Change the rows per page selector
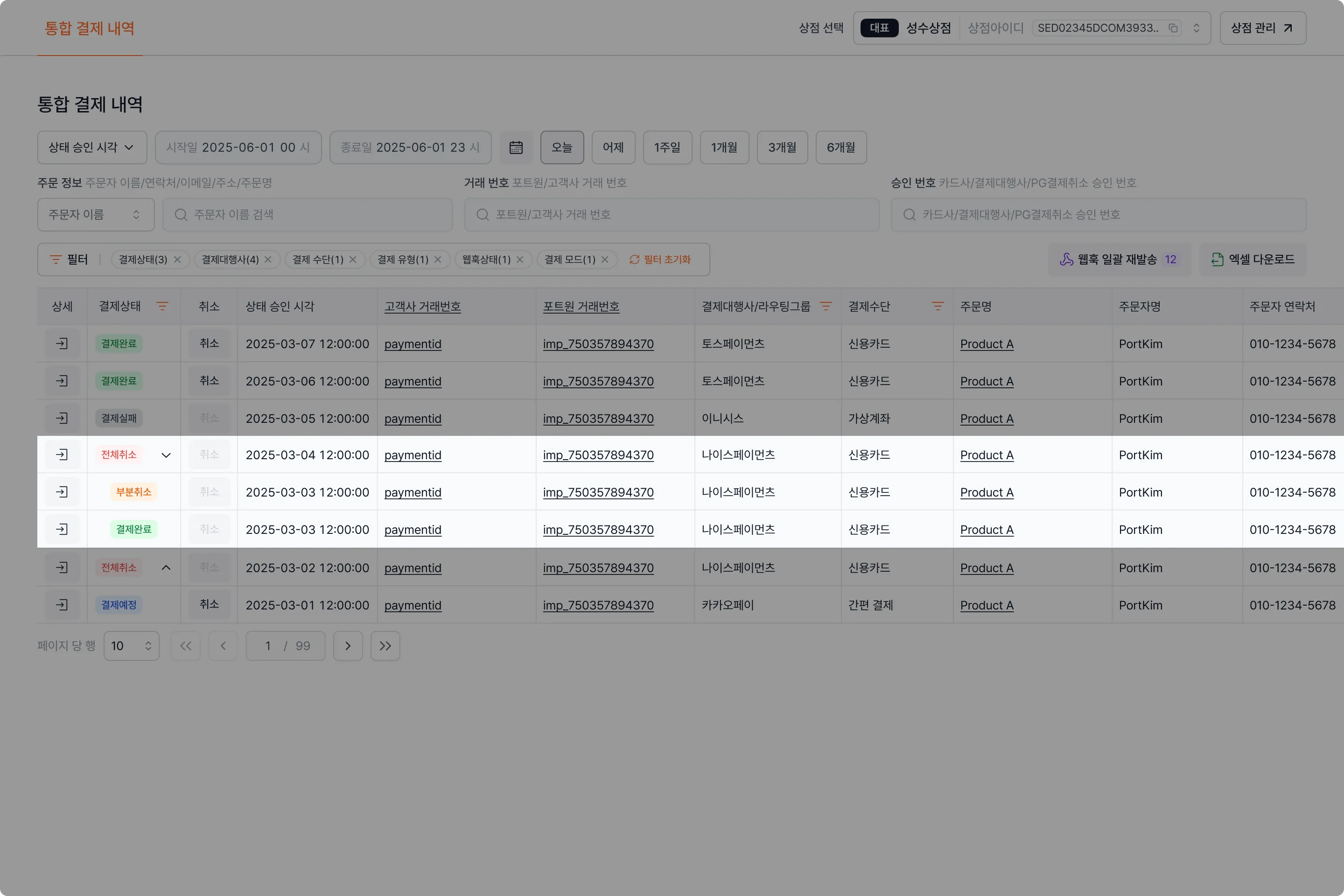 [x=132, y=646]
